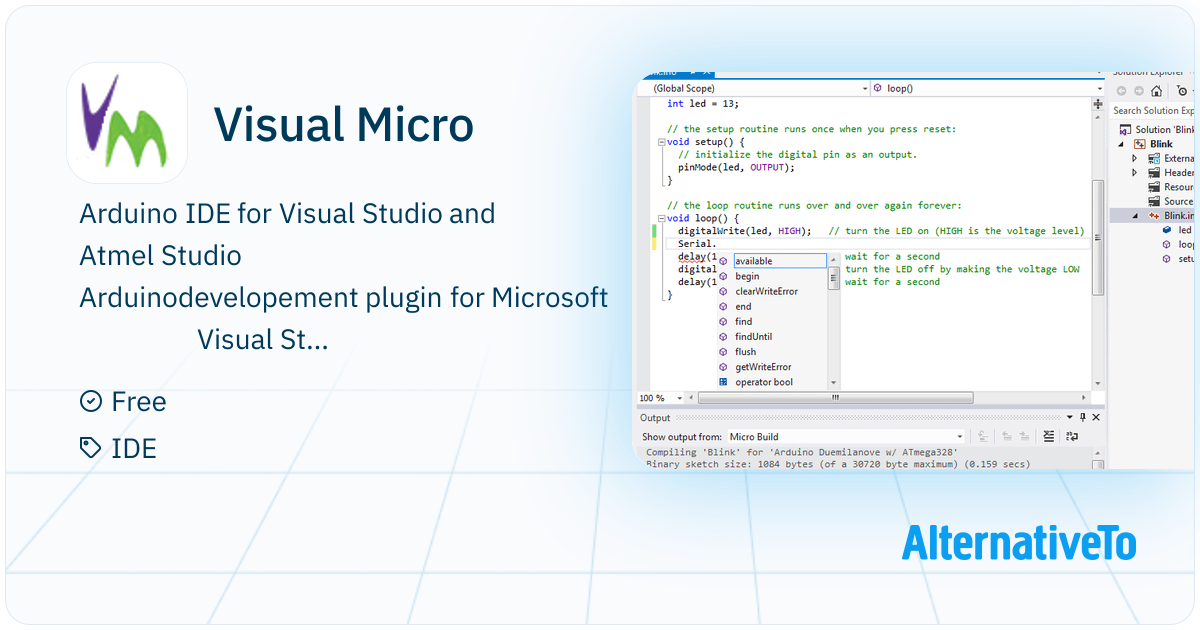Image resolution: width=1200 pixels, height=630 pixels.
Task: Click the IDE tag
Action: pyautogui.click(x=134, y=449)
